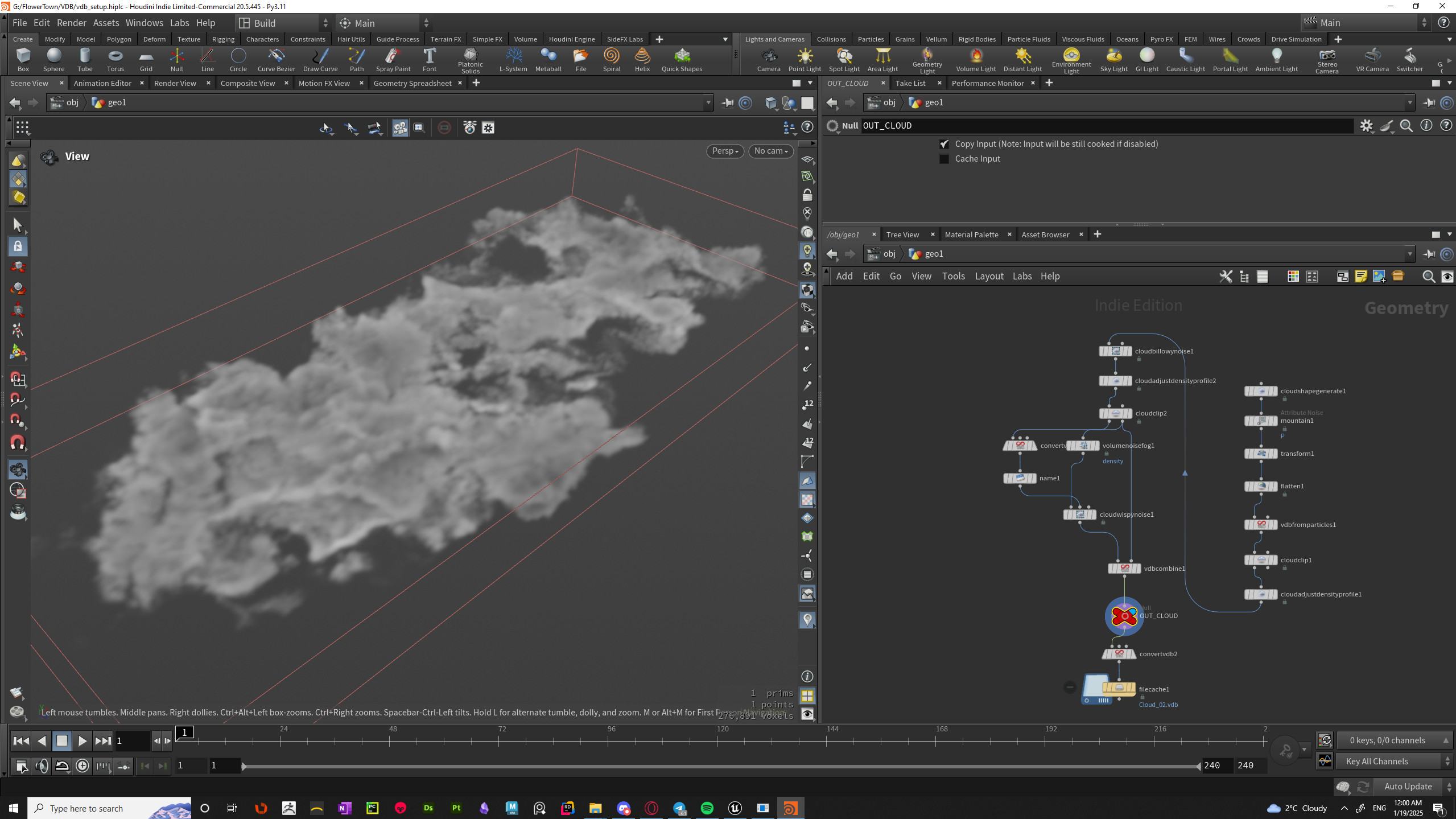Open parameter pane gear menu

[1366, 126]
